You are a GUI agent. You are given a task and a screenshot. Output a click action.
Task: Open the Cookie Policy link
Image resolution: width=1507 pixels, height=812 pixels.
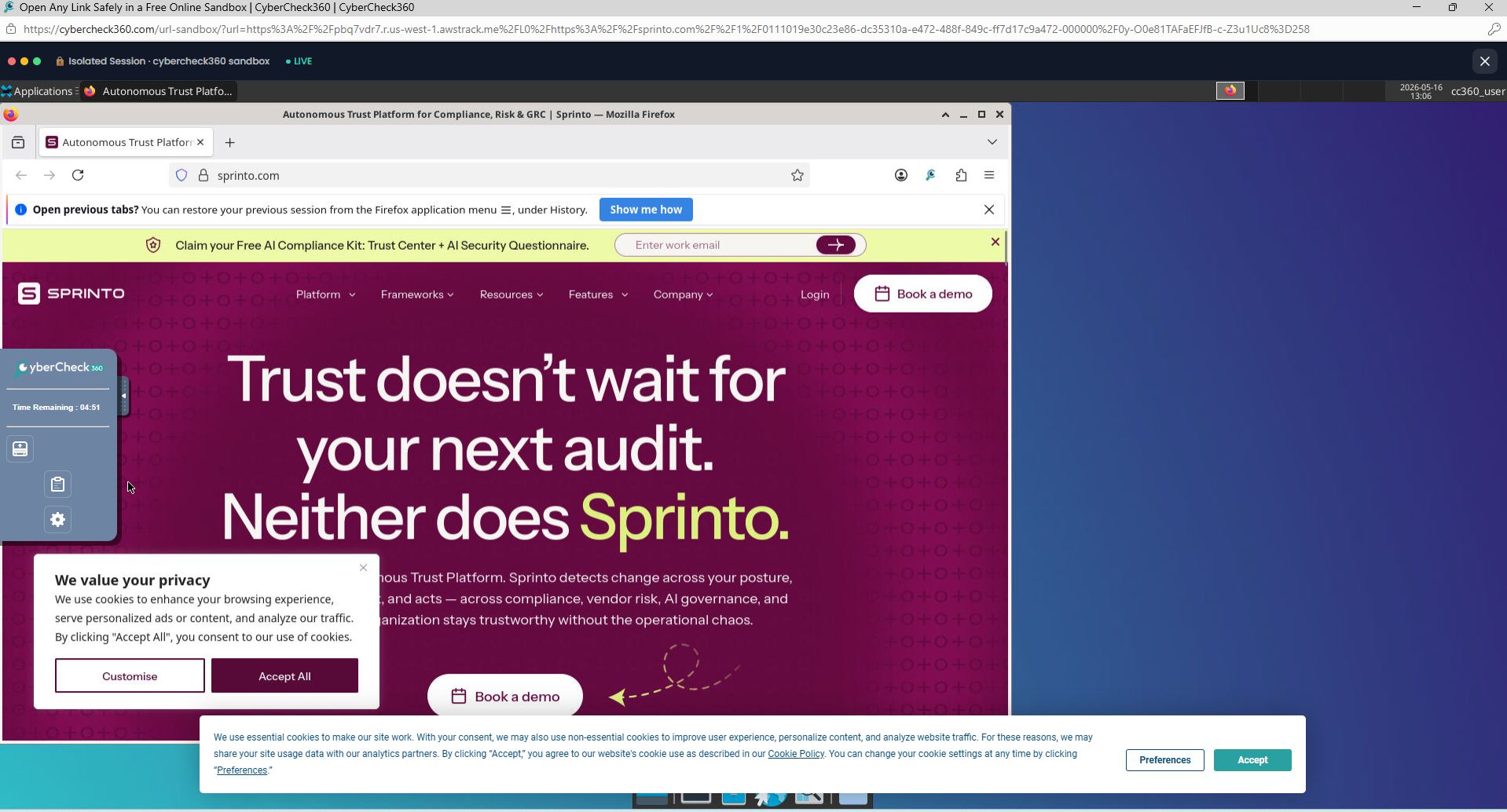pyautogui.click(x=796, y=754)
